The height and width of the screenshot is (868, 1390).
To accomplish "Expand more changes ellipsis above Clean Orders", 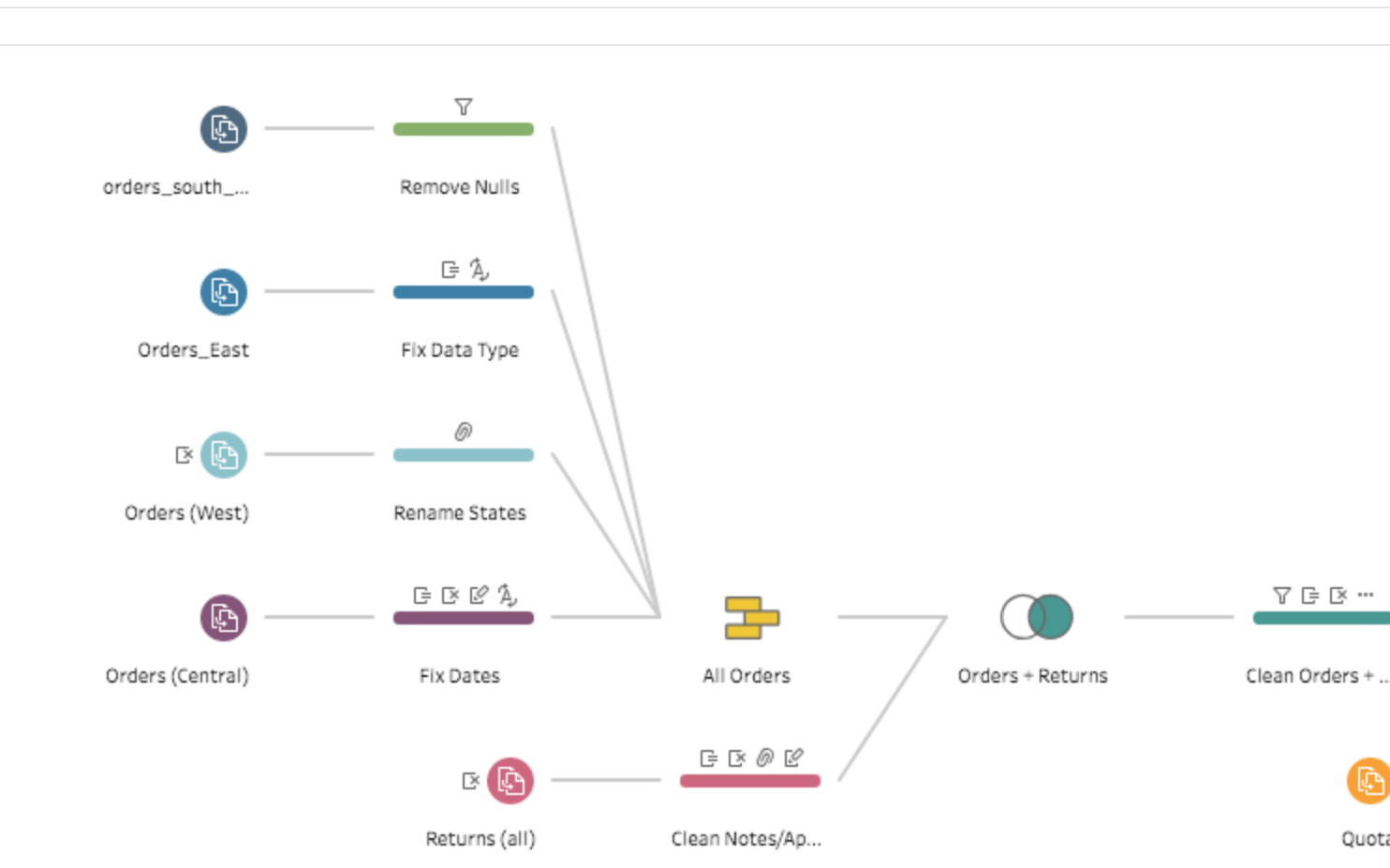I will (x=1366, y=595).
